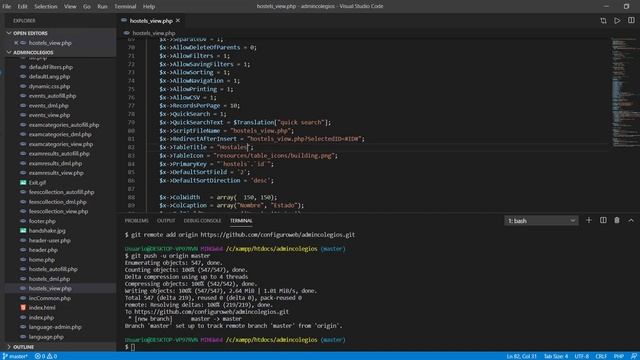Maximize the panel with chevron icon
This screenshot has height=360, width=640.
(x=631, y=220)
